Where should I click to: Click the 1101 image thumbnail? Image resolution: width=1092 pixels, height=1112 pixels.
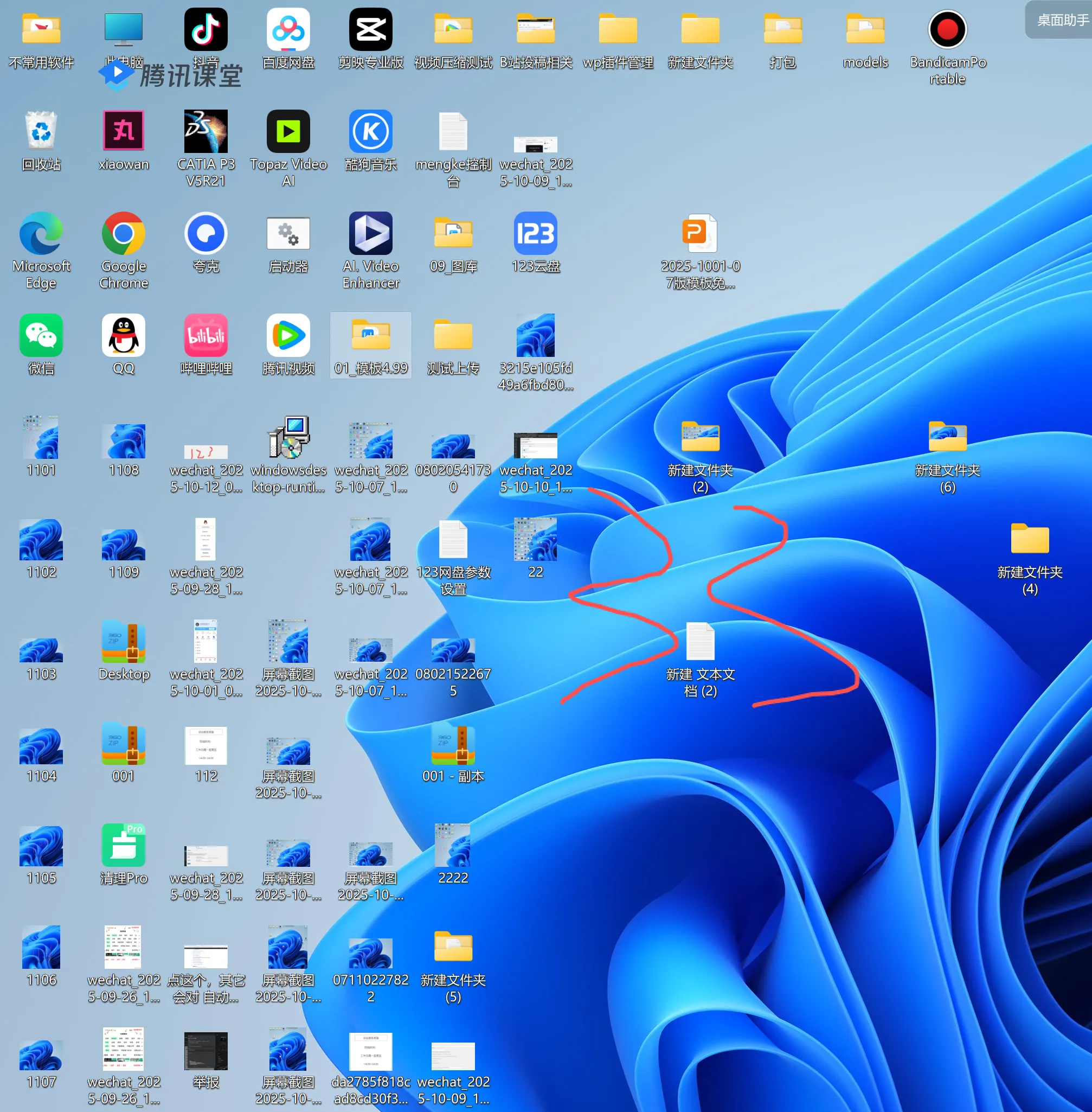41,438
